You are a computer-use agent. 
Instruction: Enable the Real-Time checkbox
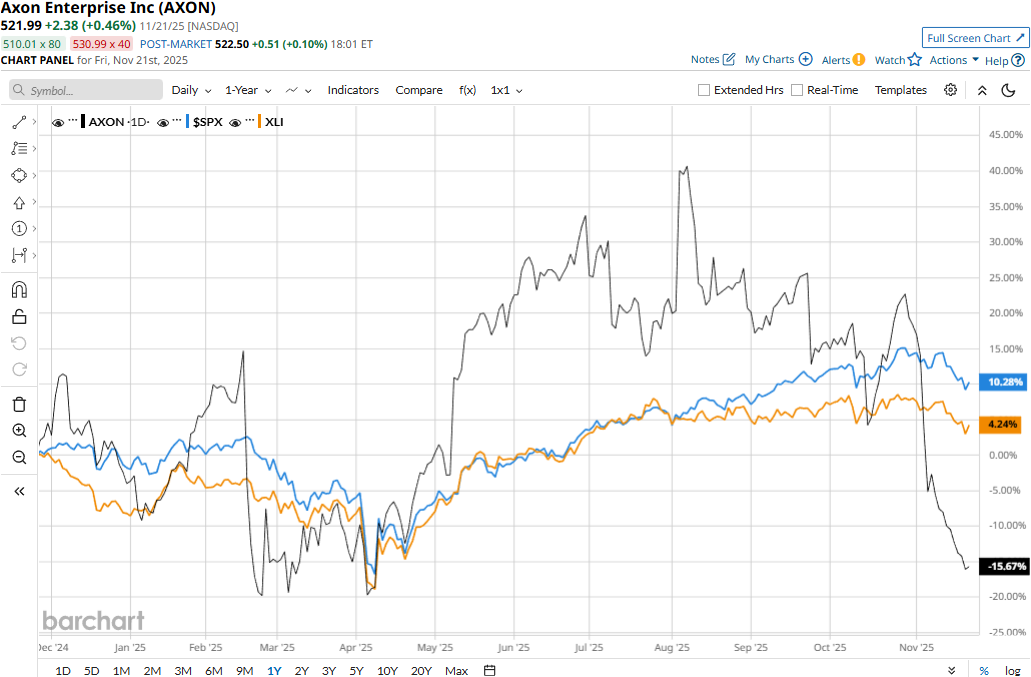(797, 90)
